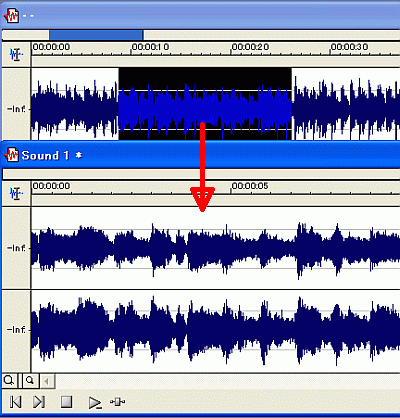
Task: Click the smaller magnifier zoom button
Action: tap(31, 381)
